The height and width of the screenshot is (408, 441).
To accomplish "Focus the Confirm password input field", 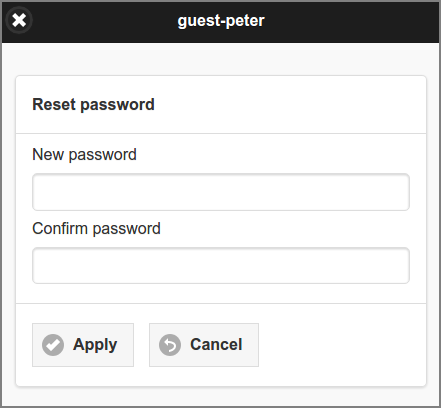I will point(221,266).
